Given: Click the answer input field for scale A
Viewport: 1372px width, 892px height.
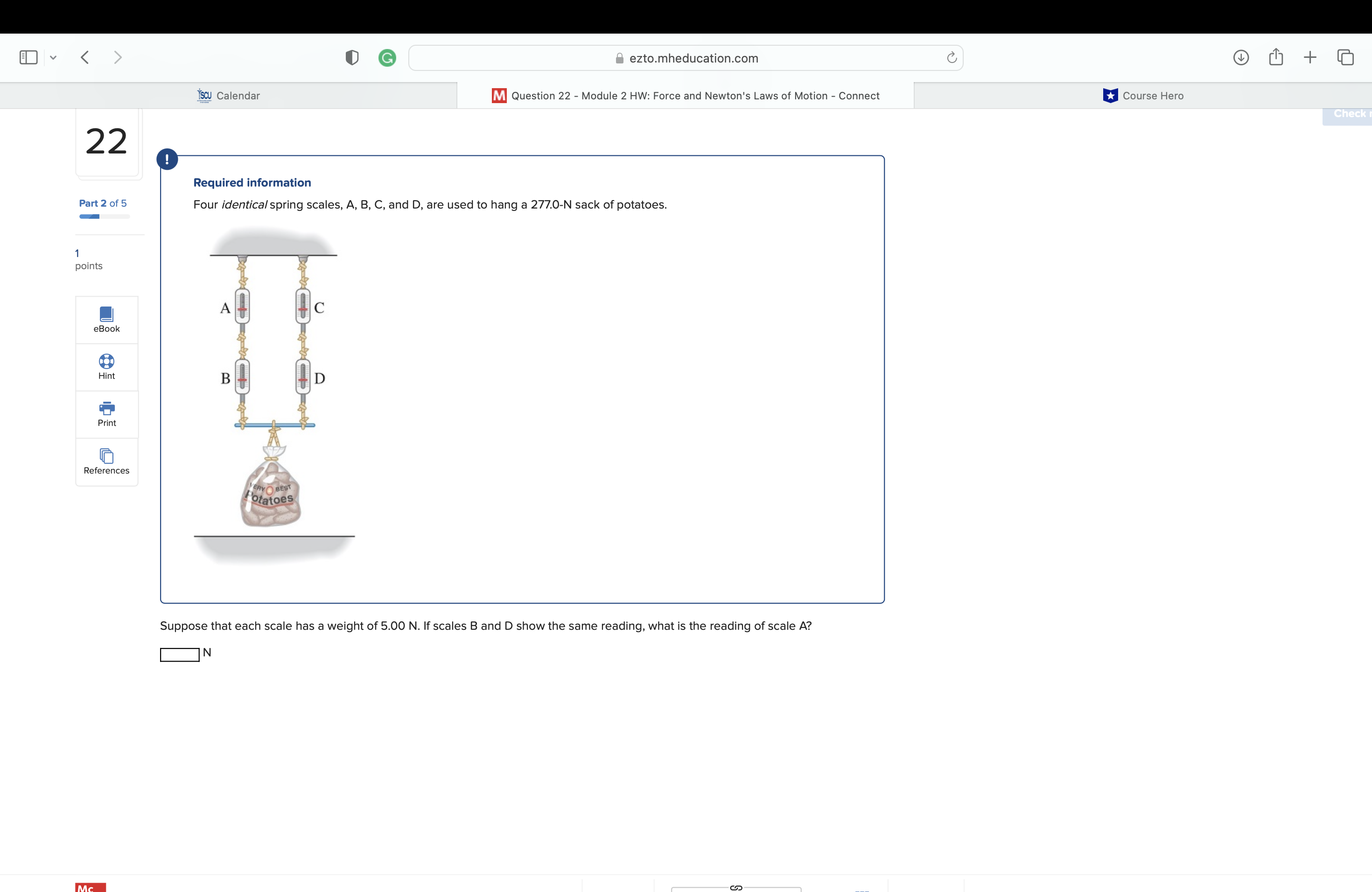Looking at the screenshot, I should [x=179, y=655].
